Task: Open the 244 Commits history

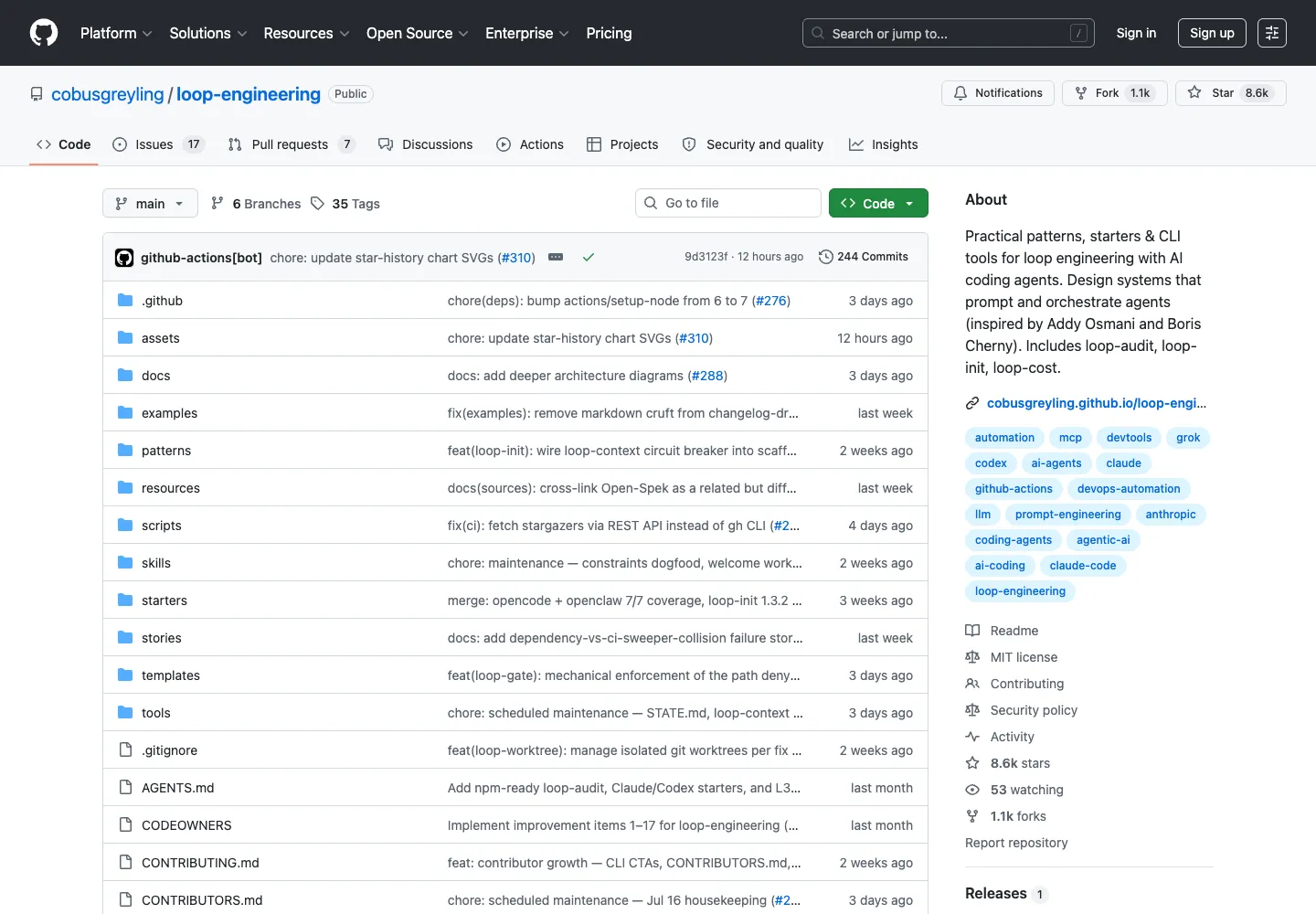Action: [x=864, y=257]
